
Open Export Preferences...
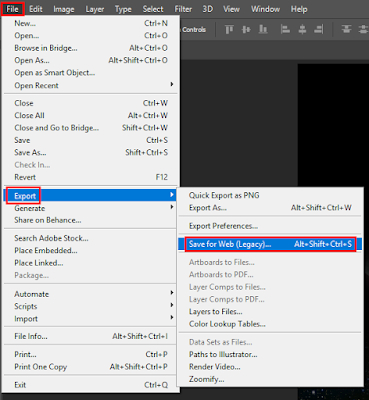(x=270, y=226)
